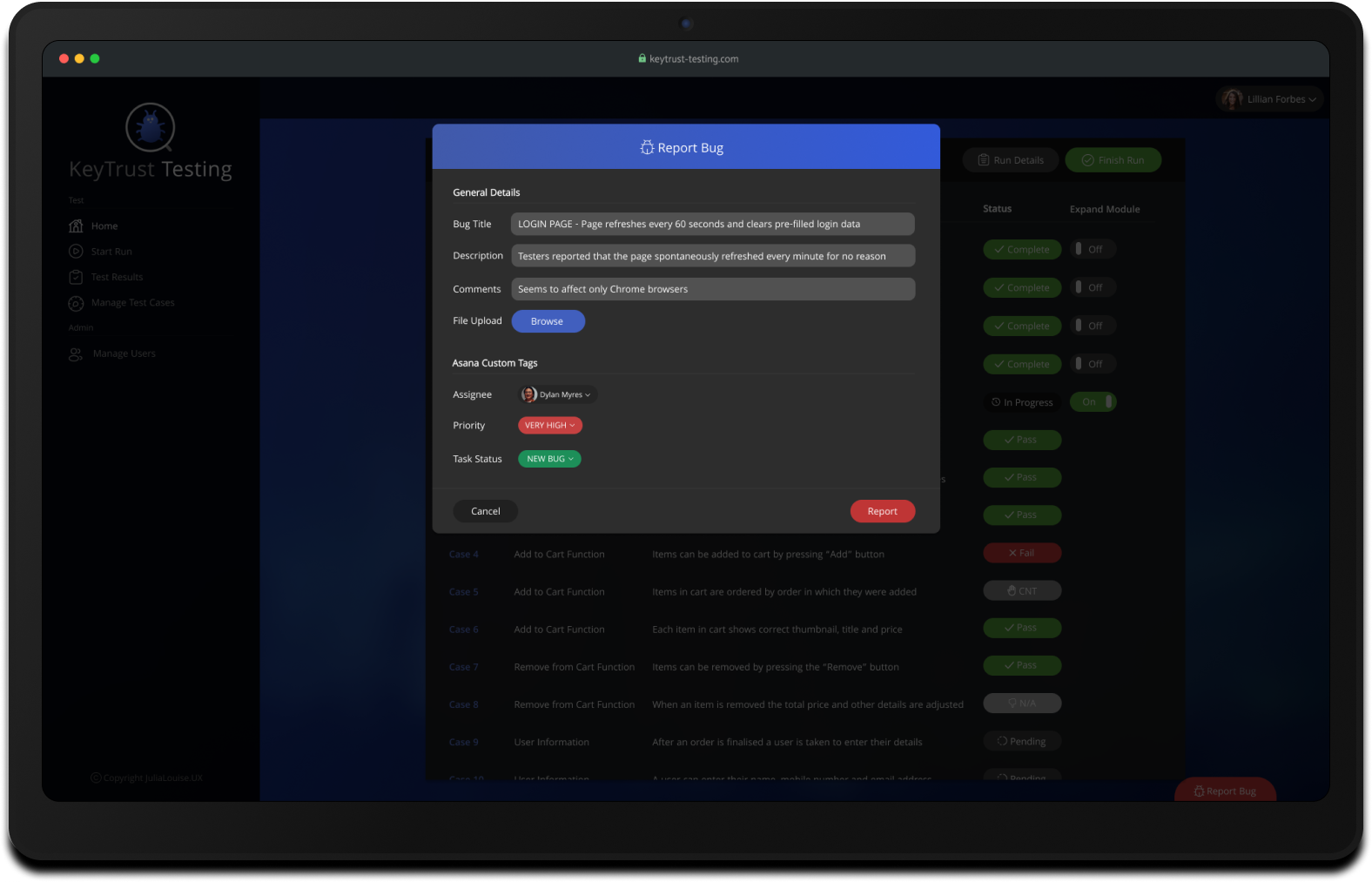Image resolution: width=1372 pixels, height=882 pixels.
Task: Open Test Results in the sidebar menu
Action: point(117,277)
